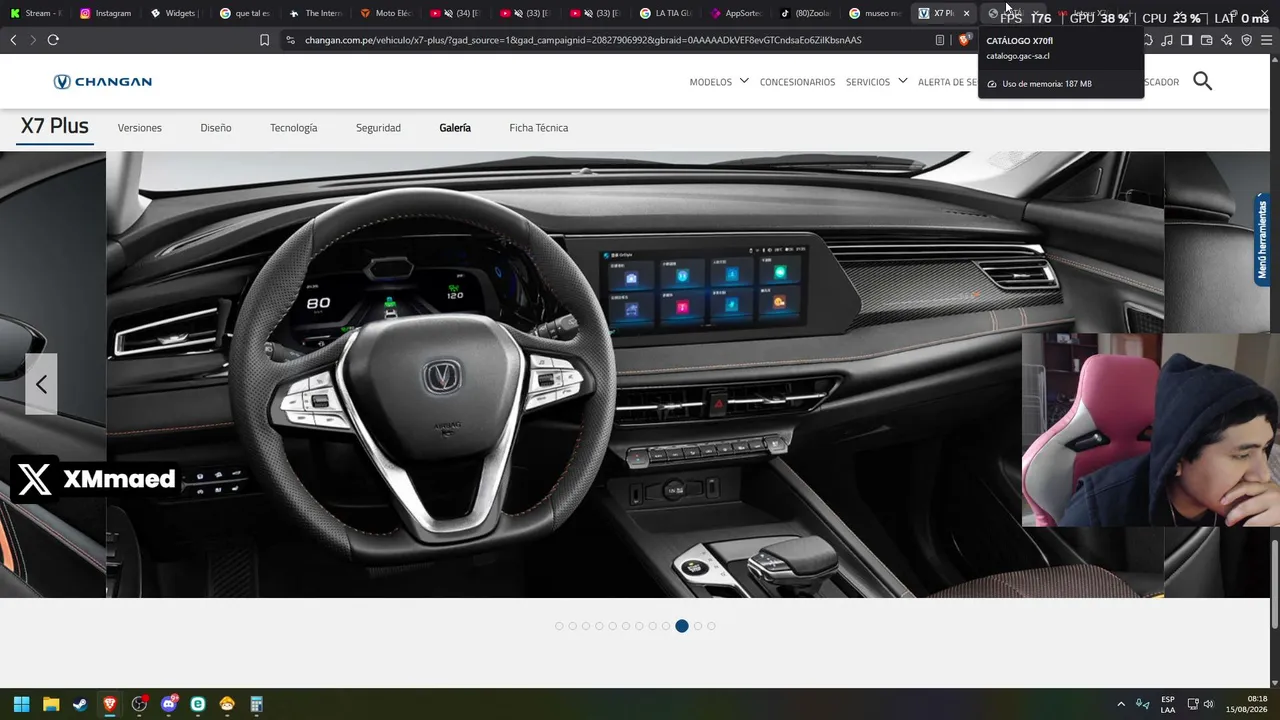The width and height of the screenshot is (1280, 720).
Task: Open the site search magnifier icon
Action: [1202, 81]
